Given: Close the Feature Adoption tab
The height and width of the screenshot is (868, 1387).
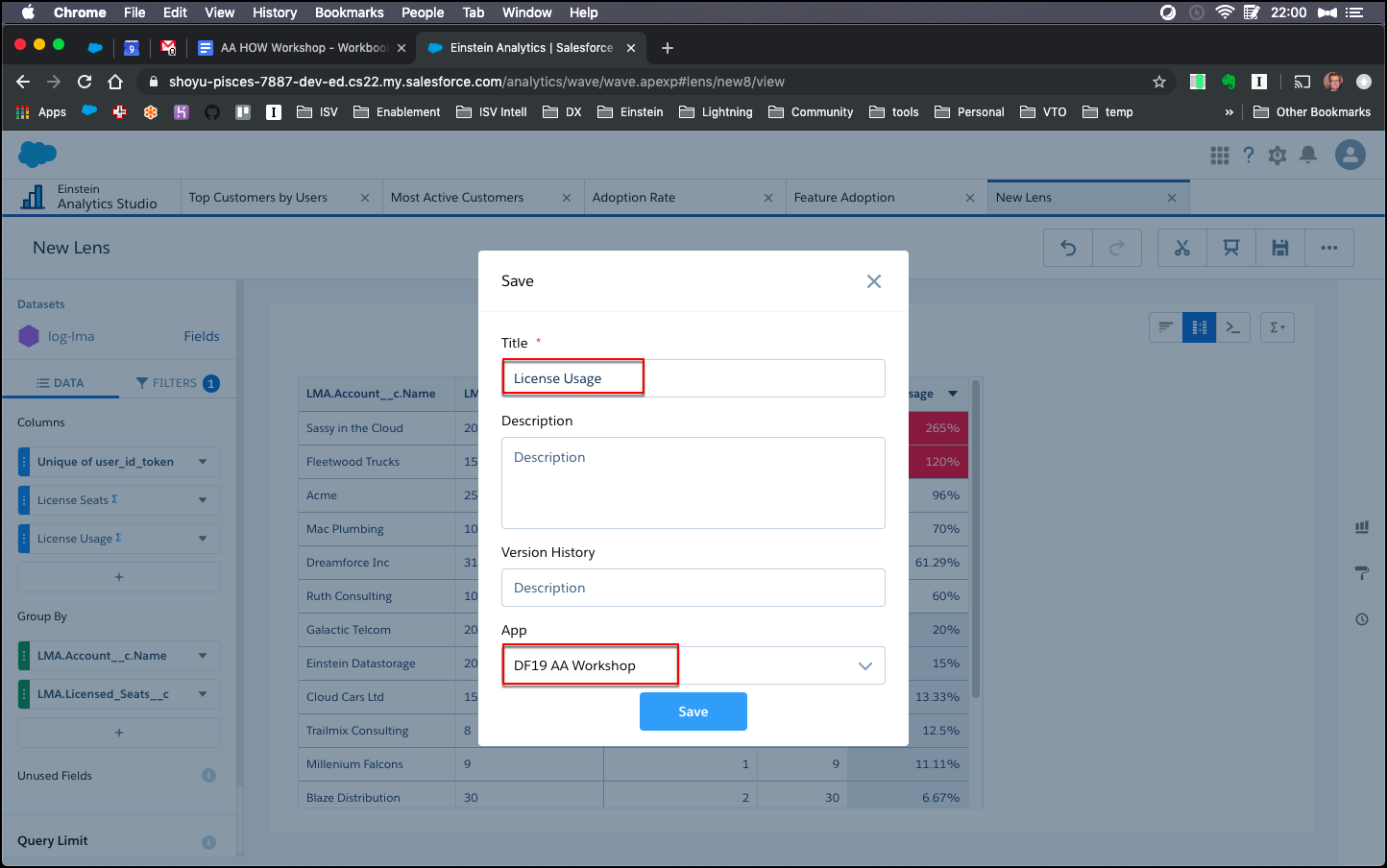Looking at the screenshot, I should tap(970, 198).
